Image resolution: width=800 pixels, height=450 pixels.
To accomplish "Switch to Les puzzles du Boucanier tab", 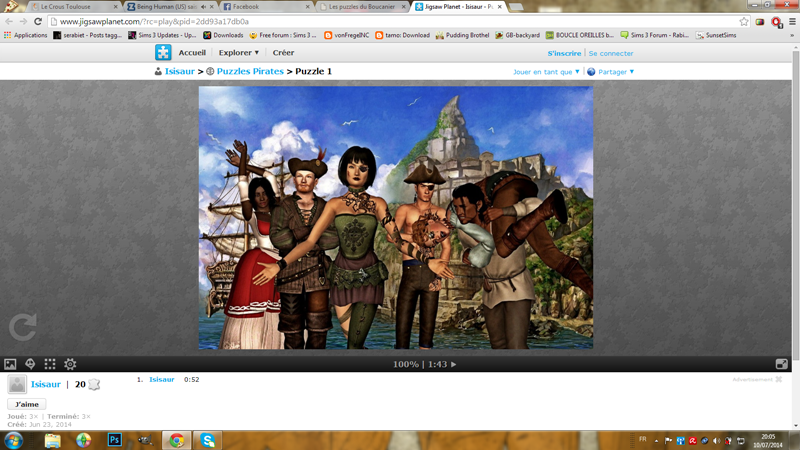I will pyautogui.click(x=362, y=7).
